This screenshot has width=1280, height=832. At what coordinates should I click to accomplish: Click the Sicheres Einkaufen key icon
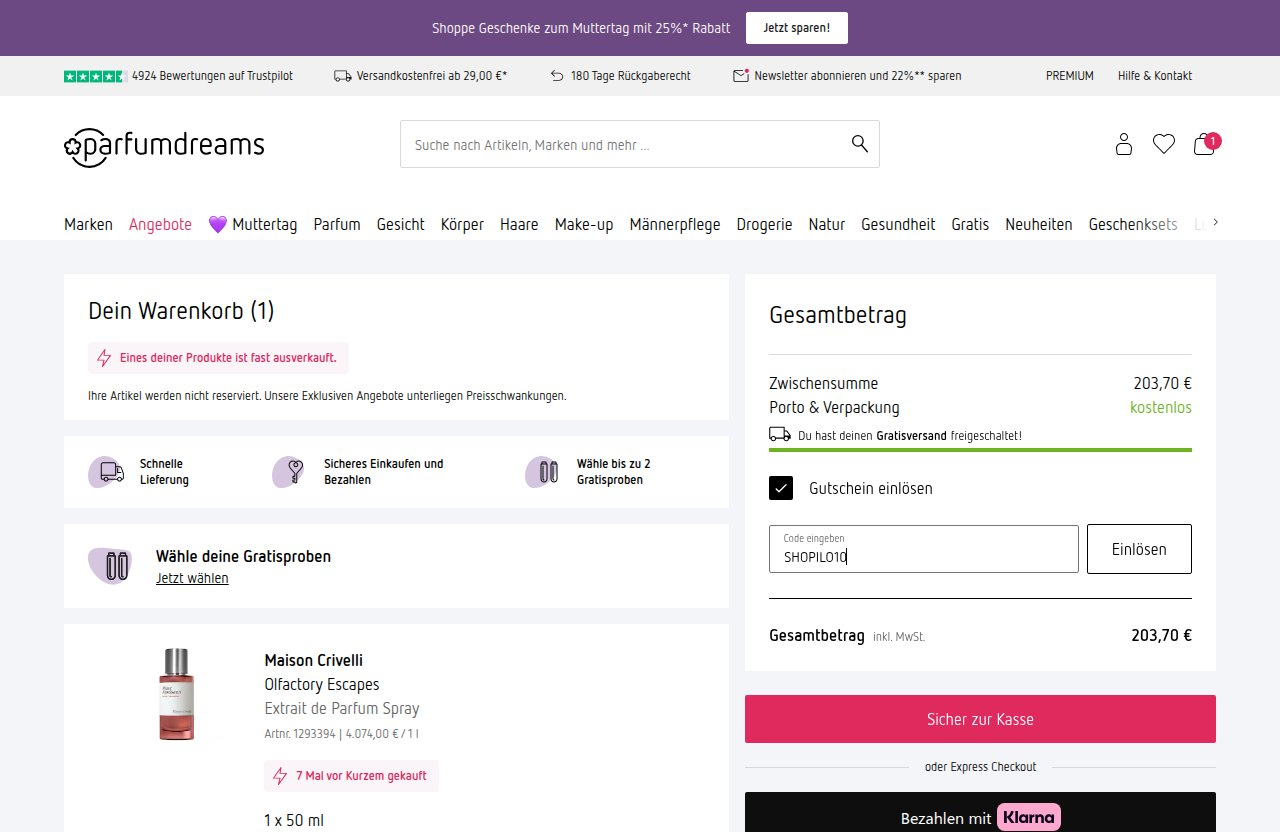tap(291, 472)
